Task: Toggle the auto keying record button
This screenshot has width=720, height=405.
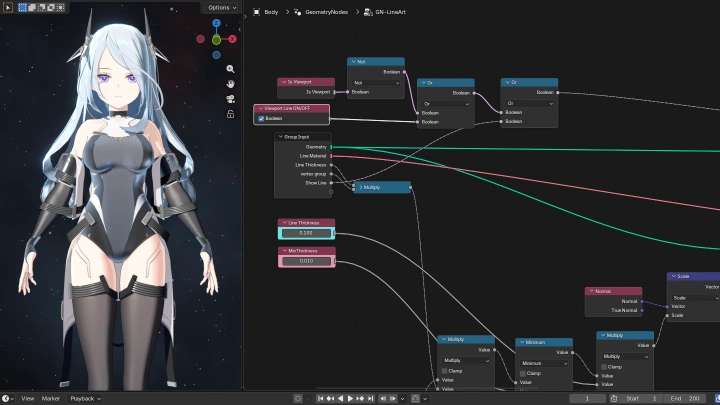Action: tap(298, 399)
